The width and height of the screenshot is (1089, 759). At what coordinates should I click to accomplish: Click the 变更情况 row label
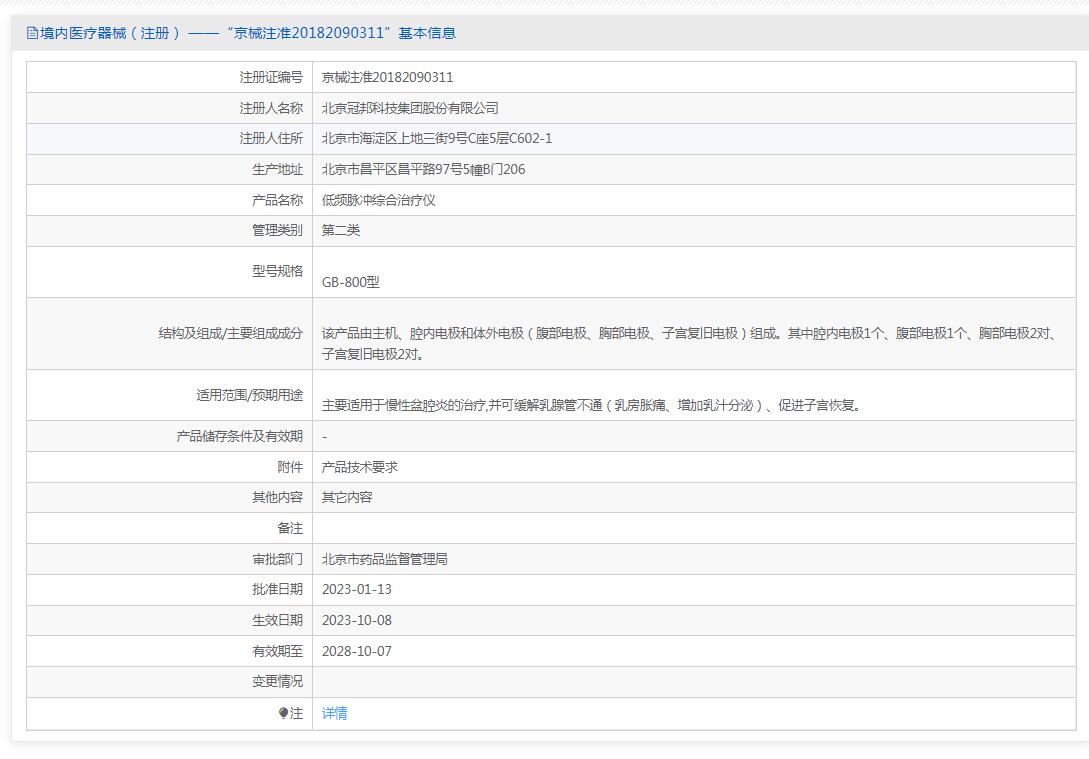277,682
